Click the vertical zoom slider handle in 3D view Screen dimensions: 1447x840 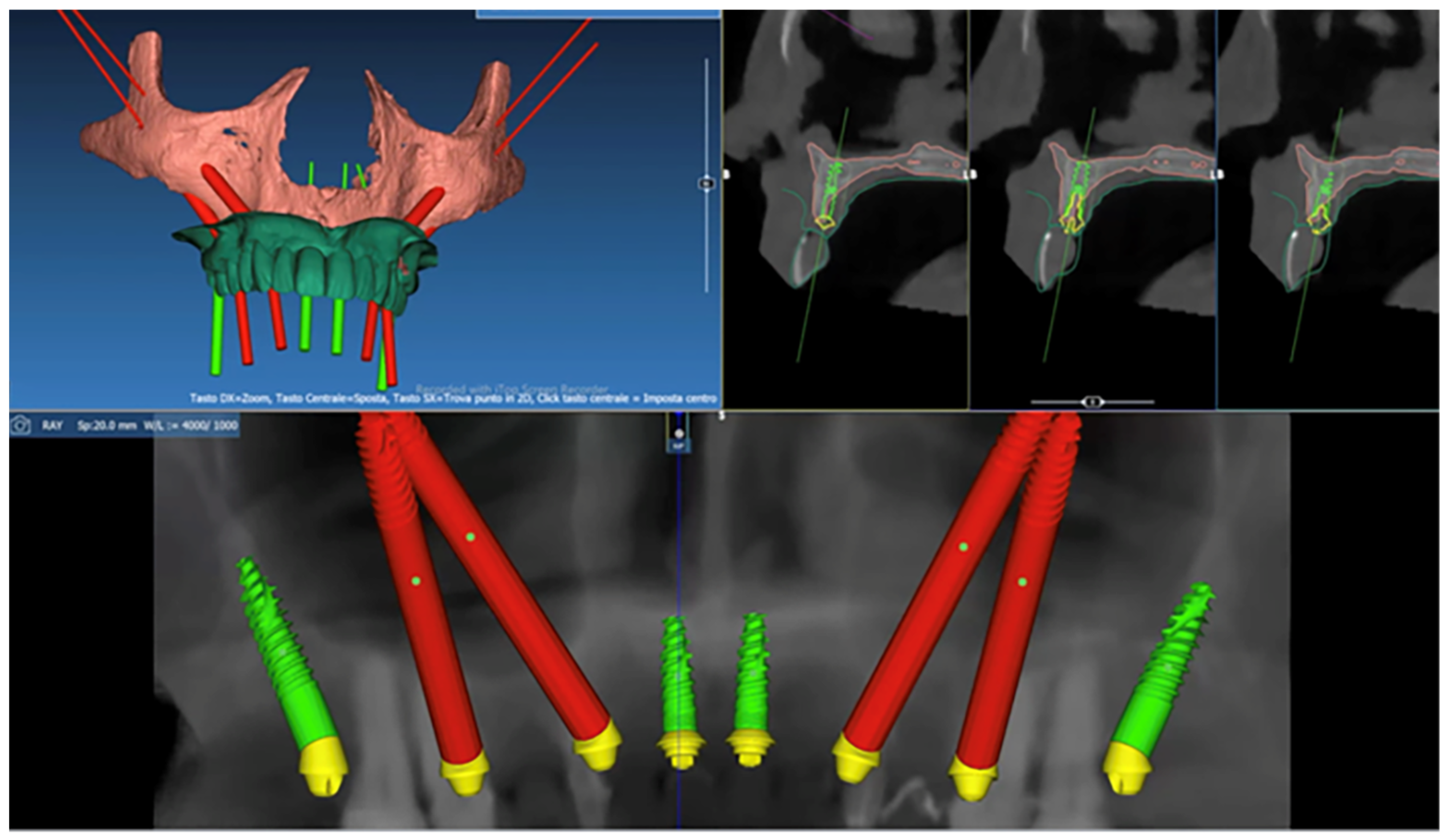click(706, 184)
